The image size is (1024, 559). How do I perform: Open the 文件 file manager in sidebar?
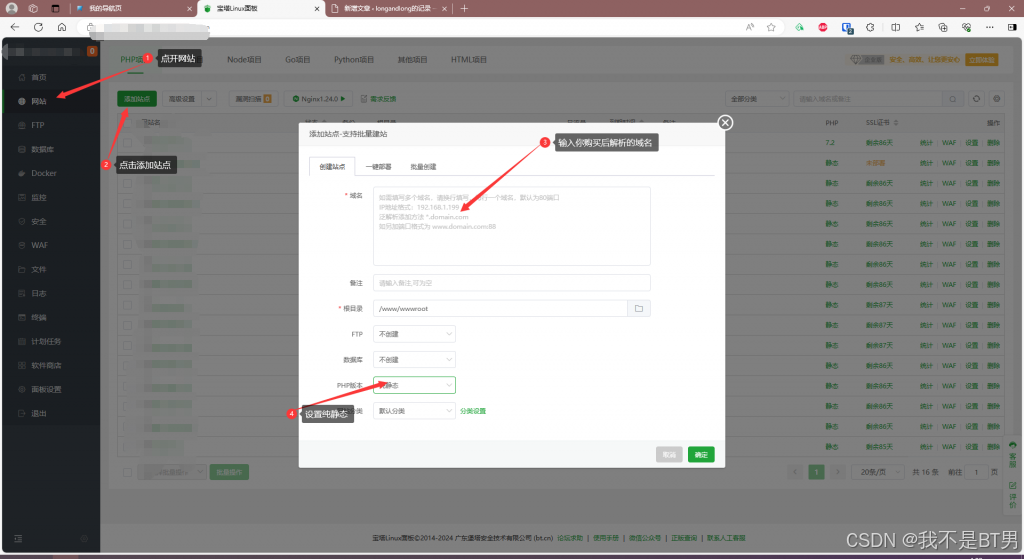[39, 269]
